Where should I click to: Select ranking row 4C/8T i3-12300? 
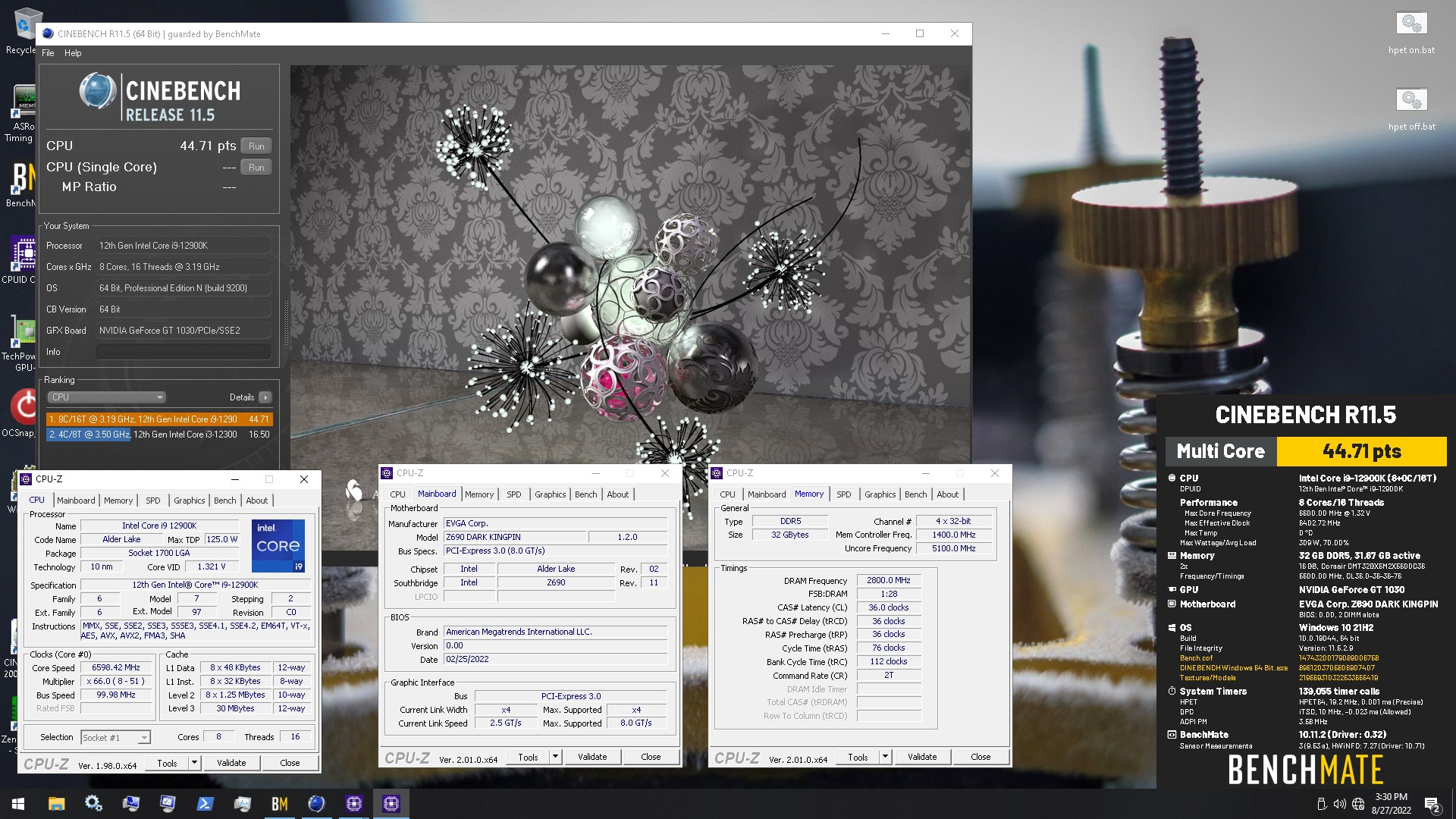tap(158, 435)
